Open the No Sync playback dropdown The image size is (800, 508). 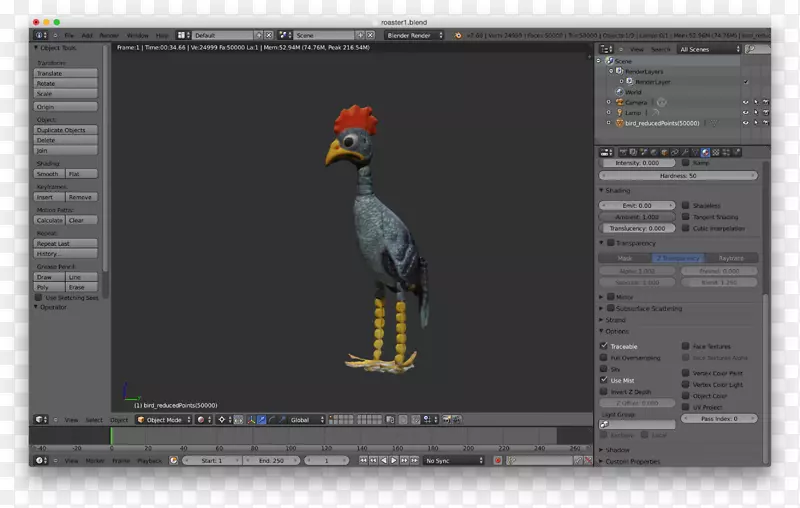[x=453, y=461]
